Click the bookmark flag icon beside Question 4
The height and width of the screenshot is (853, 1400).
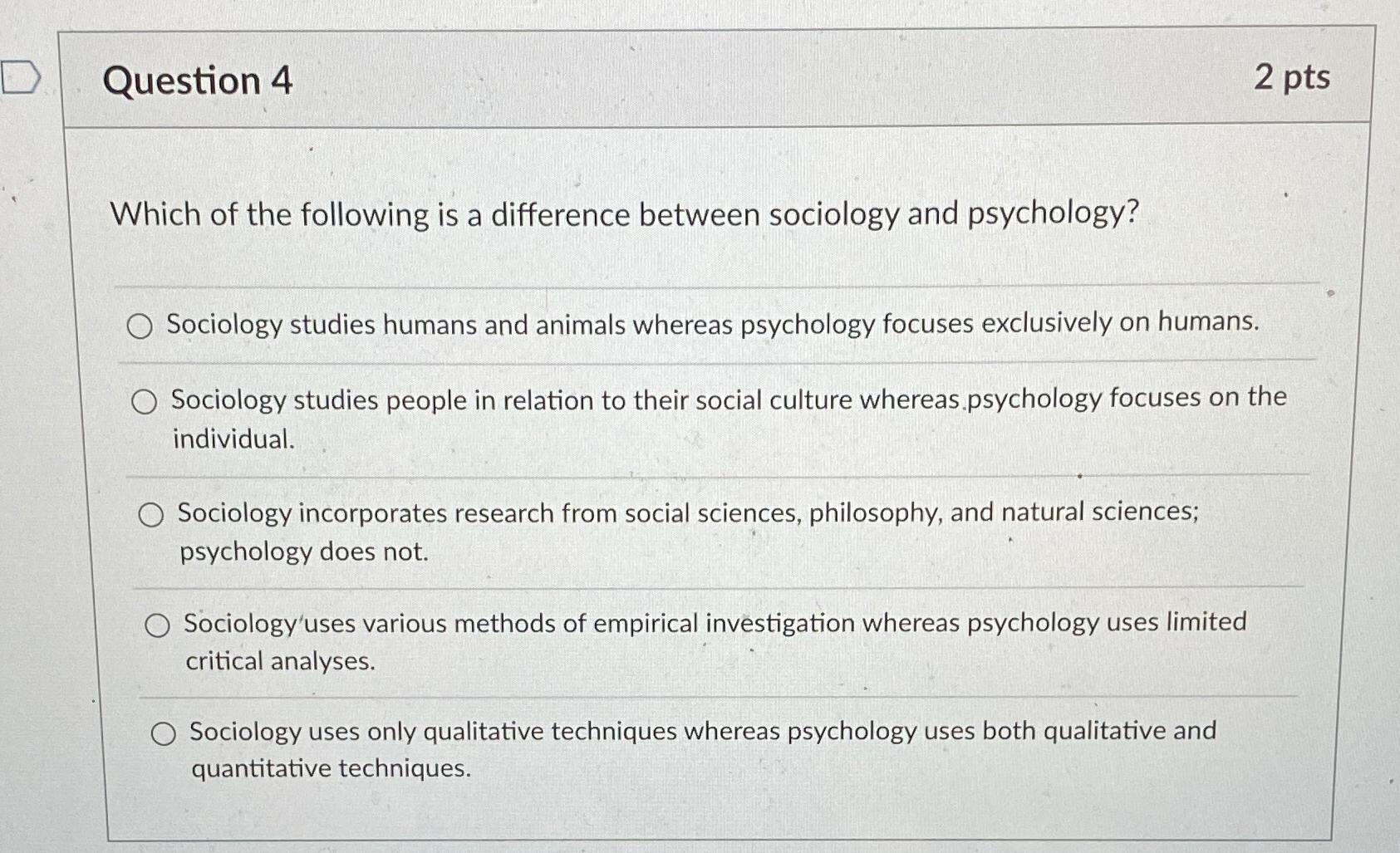pos(21,79)
